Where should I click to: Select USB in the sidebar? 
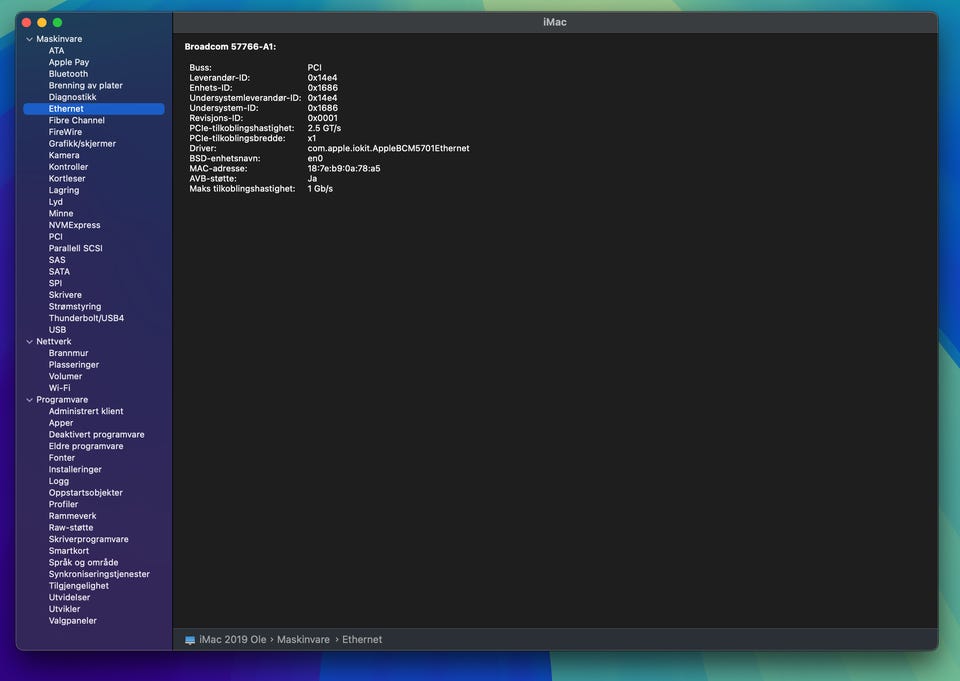tap(57, 330)
